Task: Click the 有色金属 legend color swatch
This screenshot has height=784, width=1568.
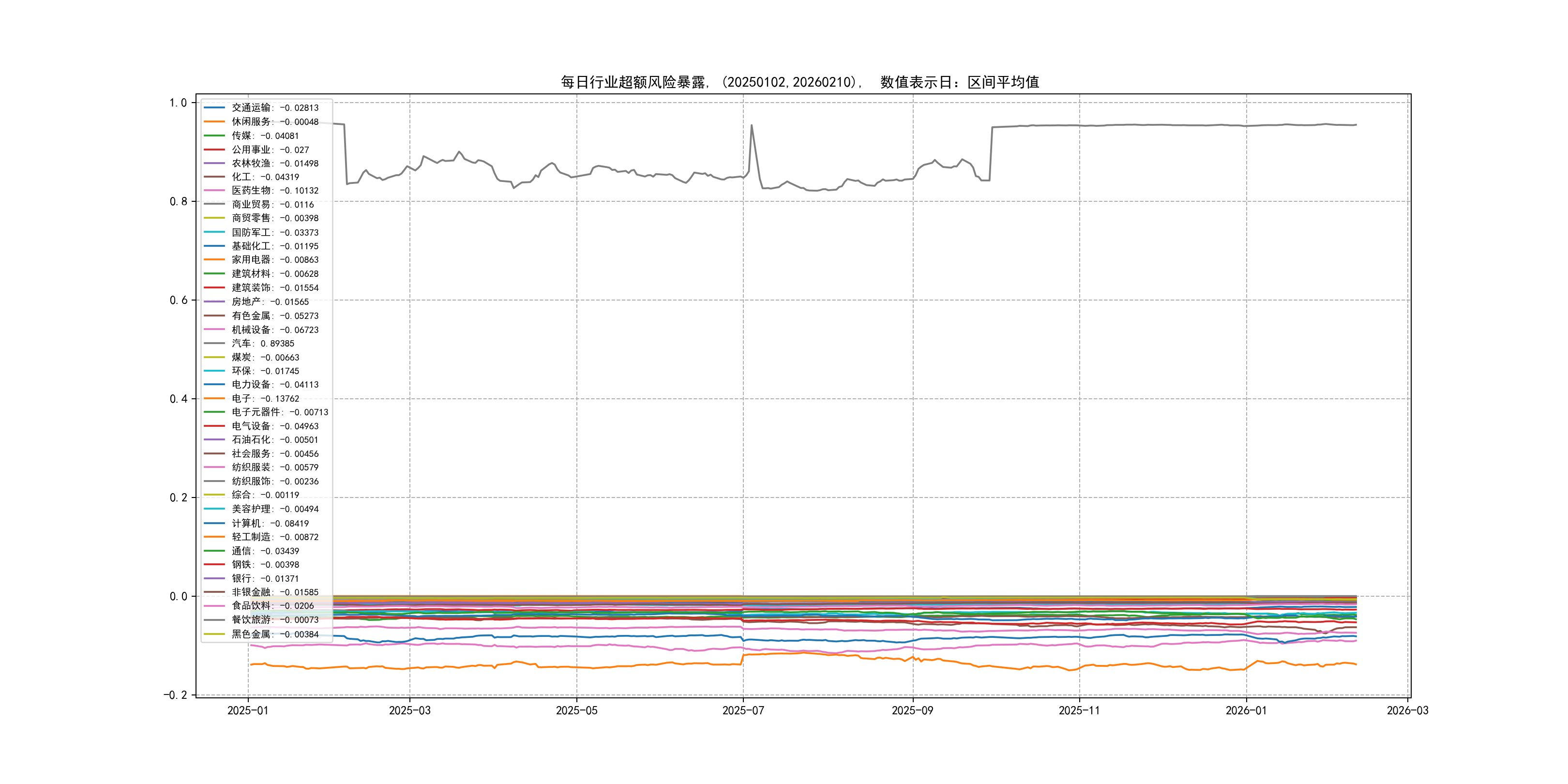Action: click(x=214, y=316)
